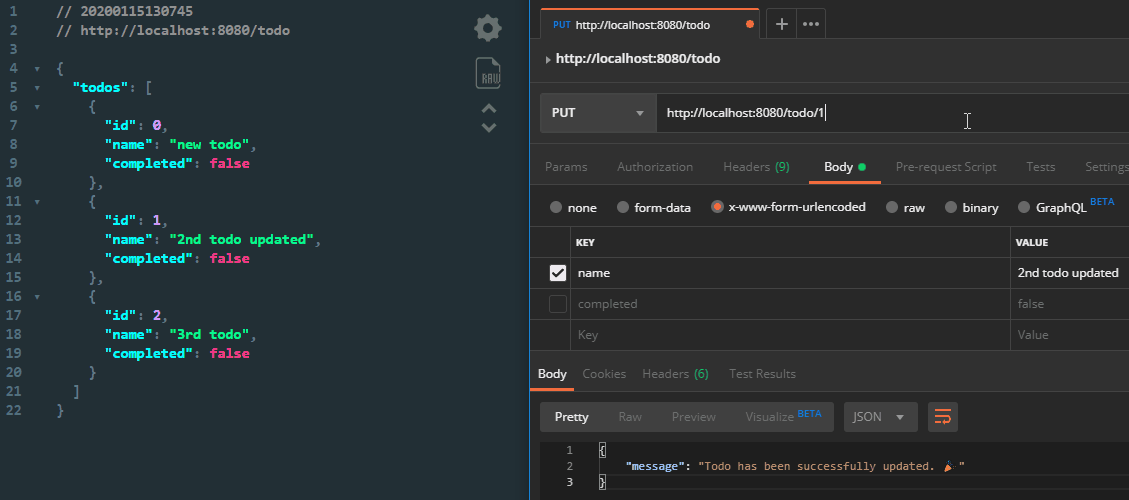Select the binary body type
The height and width of the screenshot is (500, 1129).
coord(951,207)
